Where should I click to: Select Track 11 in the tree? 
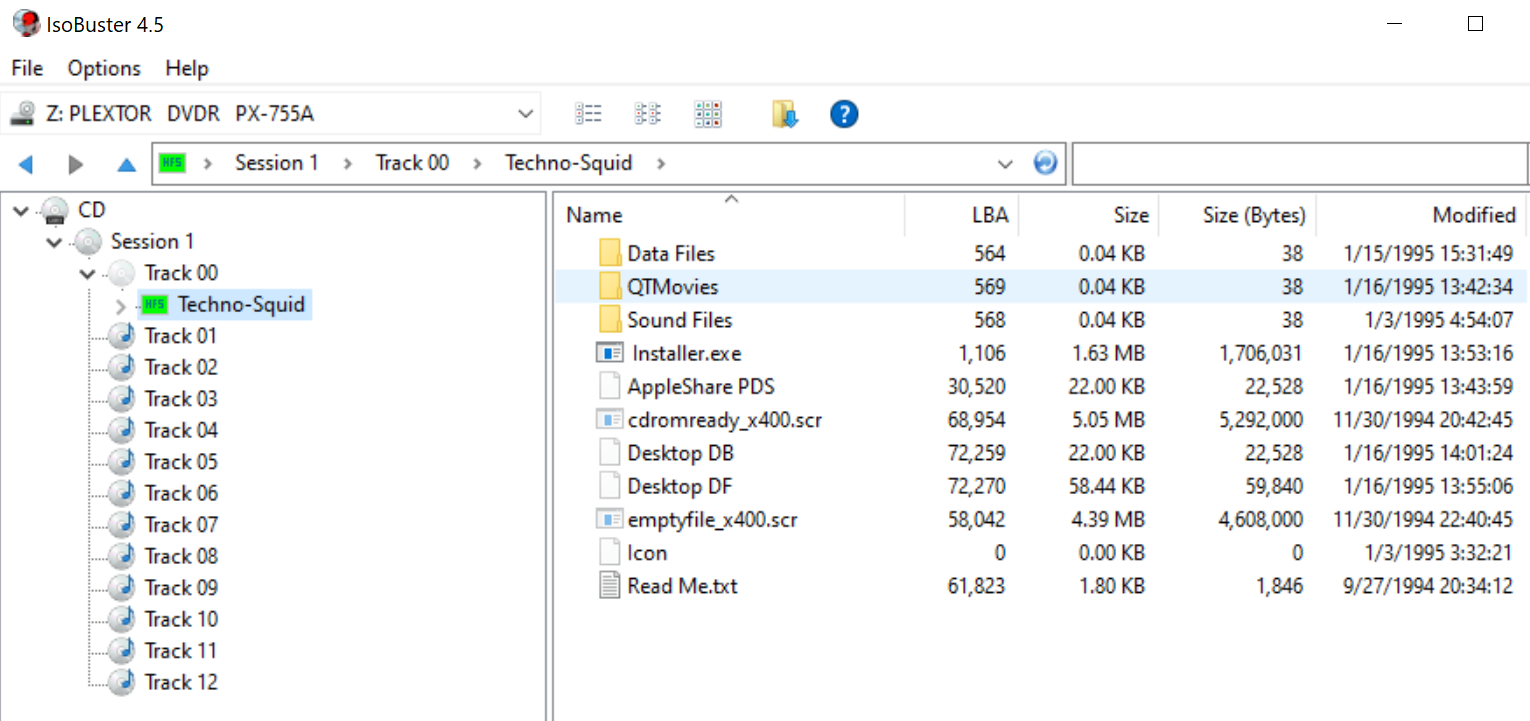click(181, 651)
